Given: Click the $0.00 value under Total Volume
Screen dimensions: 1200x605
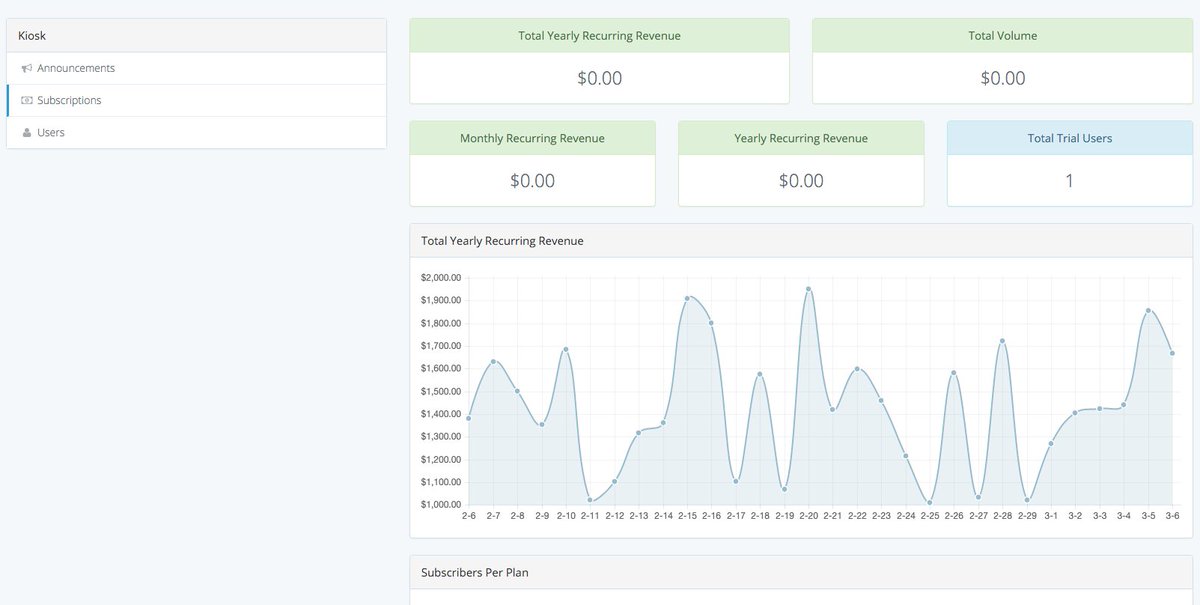Looking at the screenshot, I should (1002, 78).
